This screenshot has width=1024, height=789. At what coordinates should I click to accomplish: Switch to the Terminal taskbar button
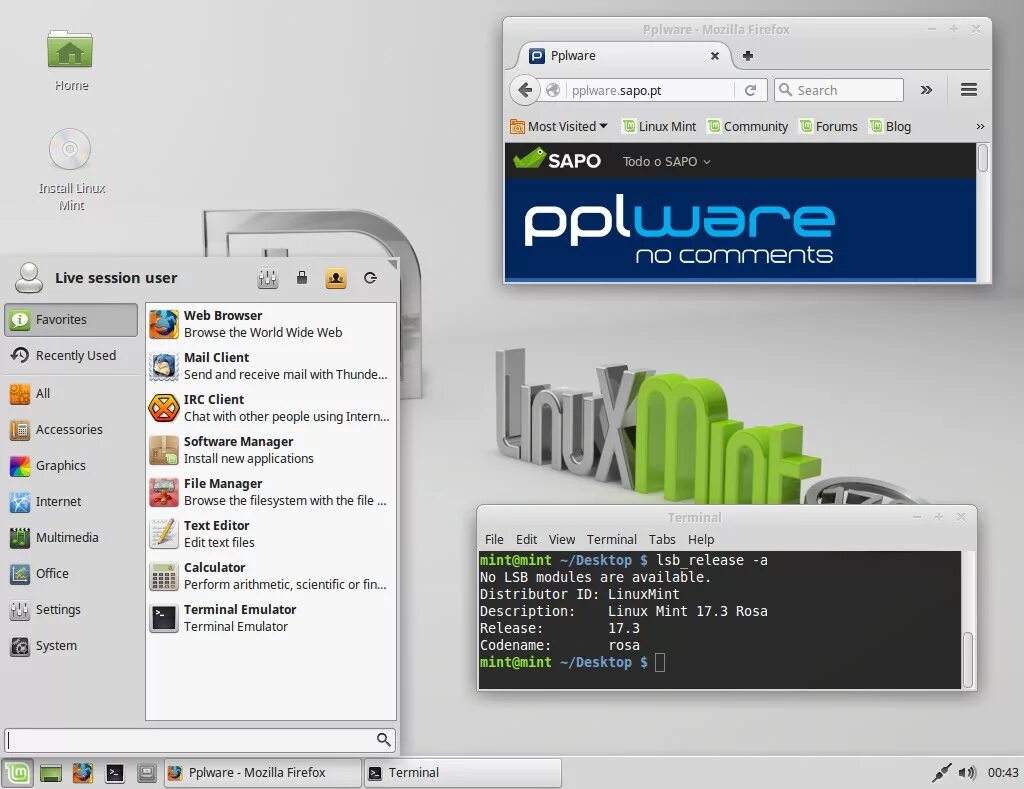coord(462,773)
